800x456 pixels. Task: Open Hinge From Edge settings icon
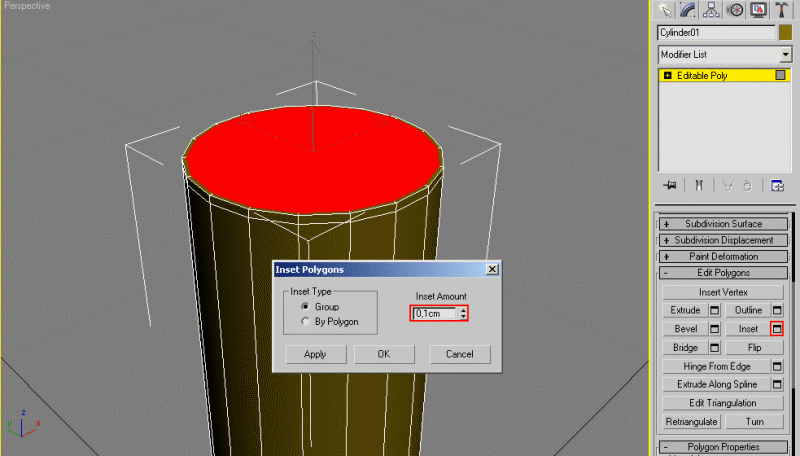point(777,366)
